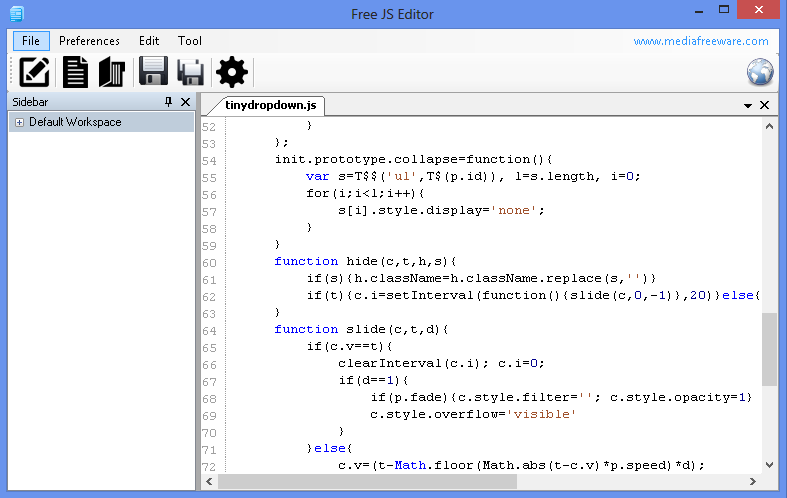The height and width of the screenshot is (498, 787).
Task: Click the 'init.prototype.collapse=function(){' line
Action: coord(414,160)
